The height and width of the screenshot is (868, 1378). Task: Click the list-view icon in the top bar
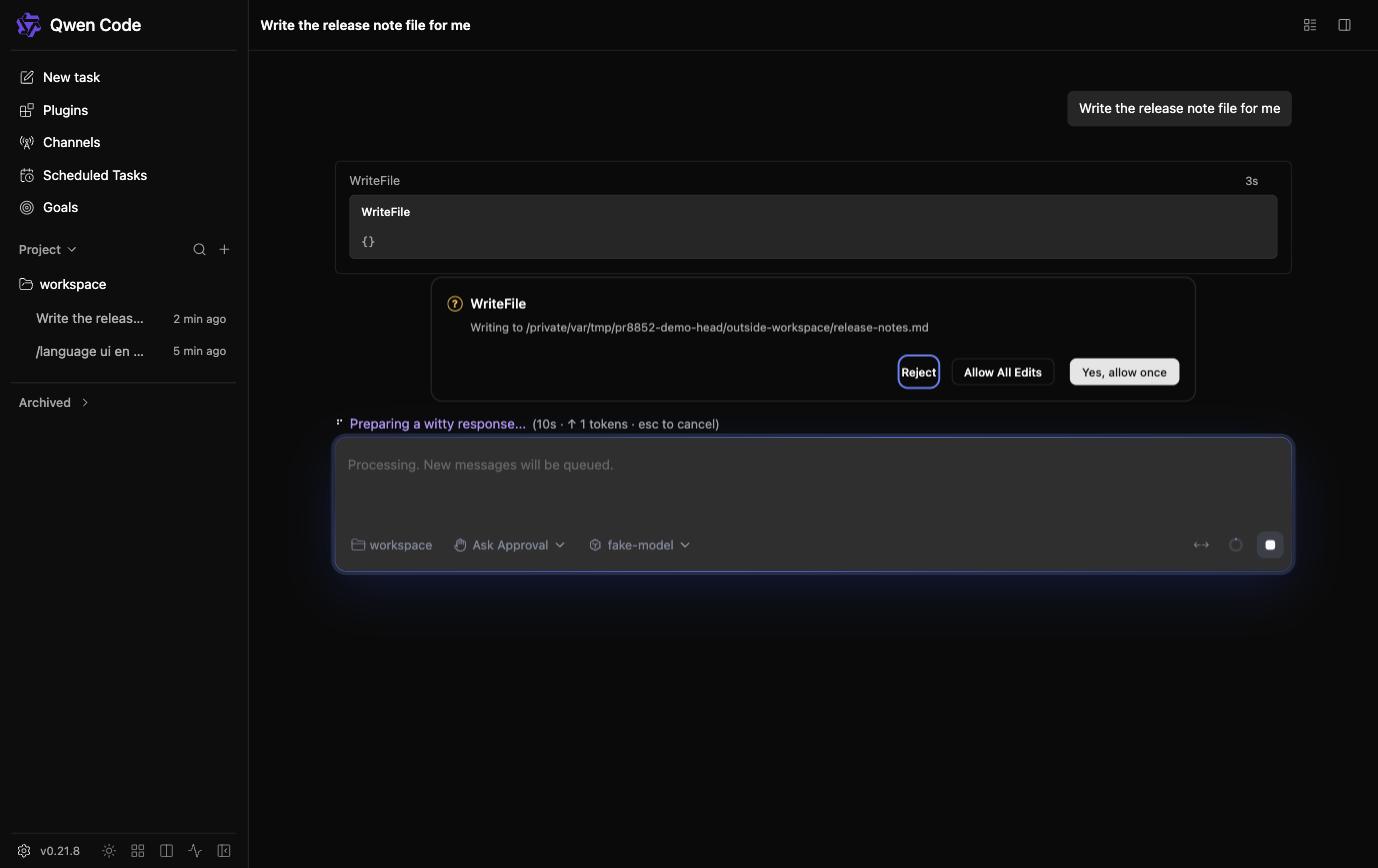1310,25
